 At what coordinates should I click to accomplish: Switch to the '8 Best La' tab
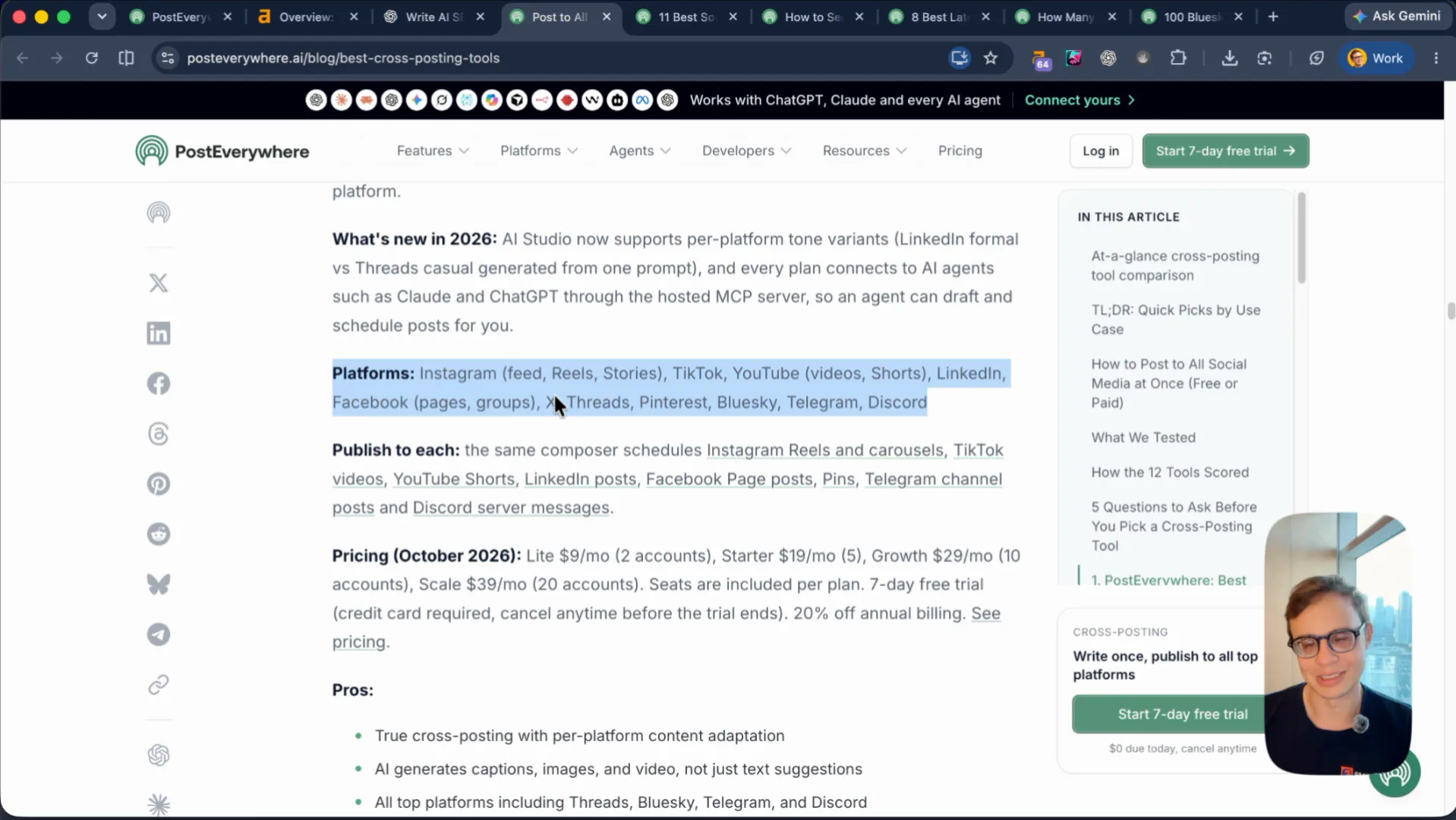pyautogui.click(x=940, y=17)
